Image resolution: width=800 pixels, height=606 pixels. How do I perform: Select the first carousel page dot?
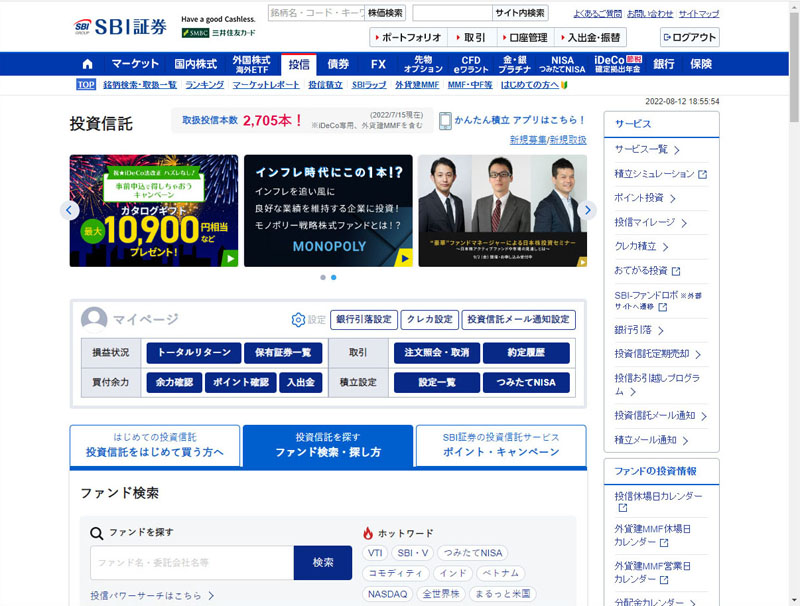[322, 277]
